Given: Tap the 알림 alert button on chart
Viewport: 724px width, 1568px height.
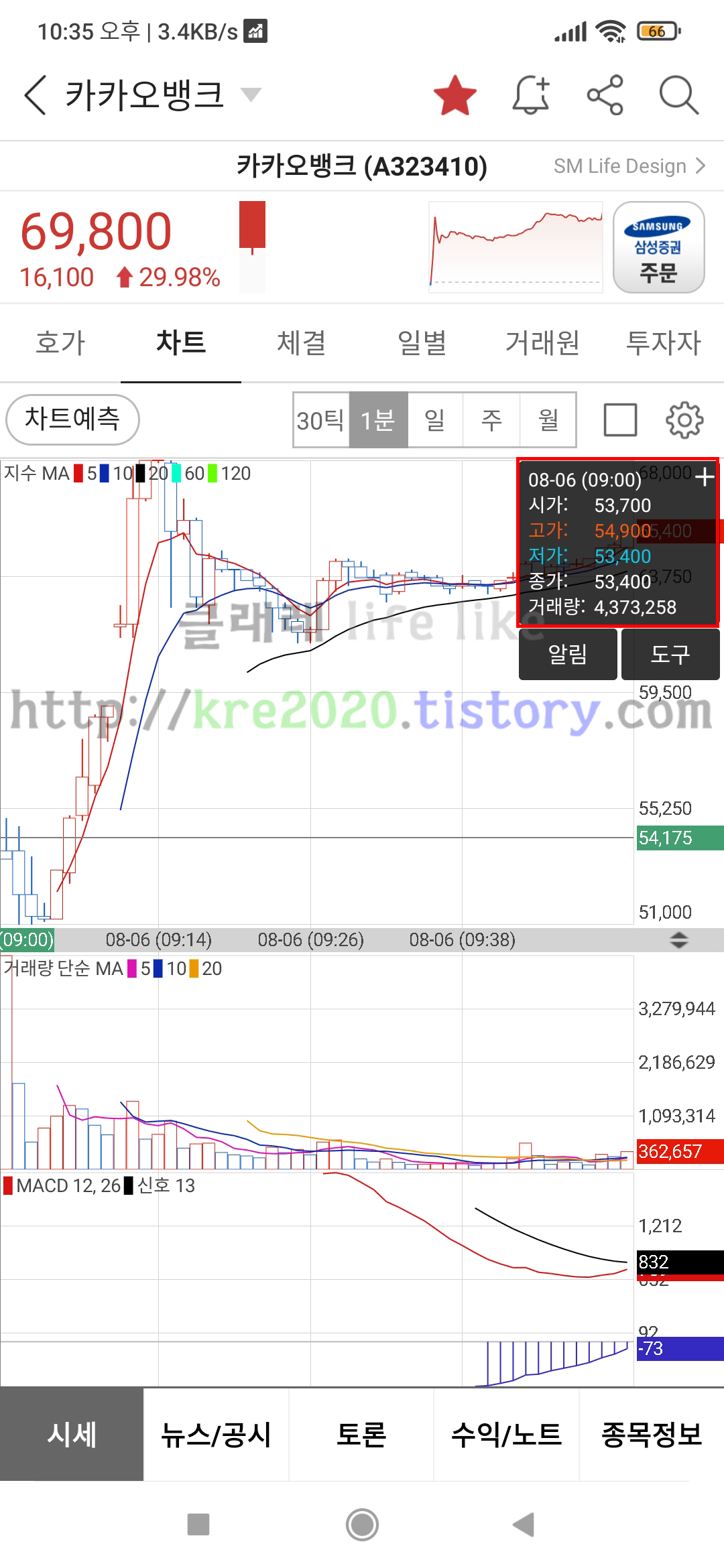Looking at the screenshot, I should [568, 655].
